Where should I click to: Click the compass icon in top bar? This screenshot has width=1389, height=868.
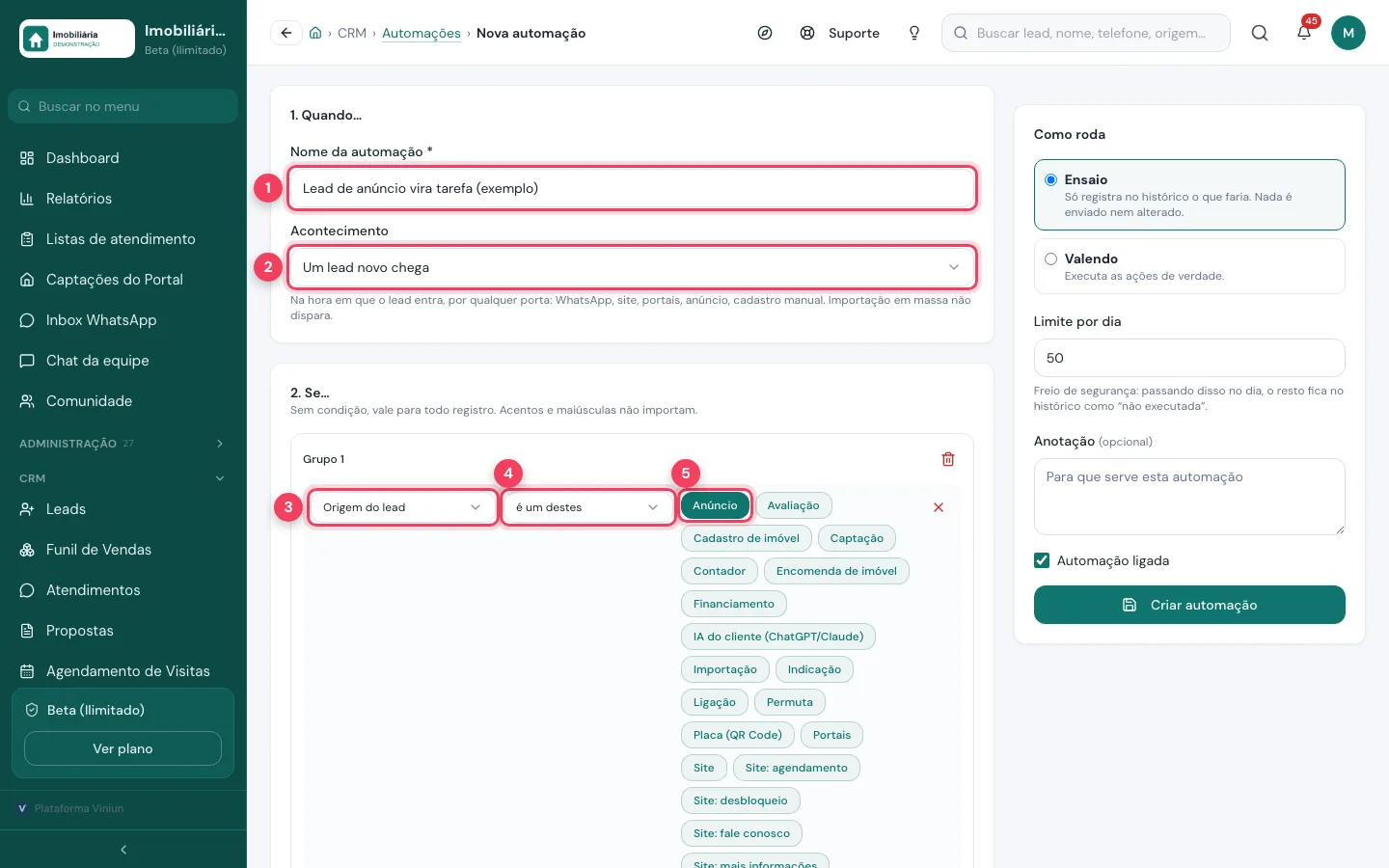point(765,33)
